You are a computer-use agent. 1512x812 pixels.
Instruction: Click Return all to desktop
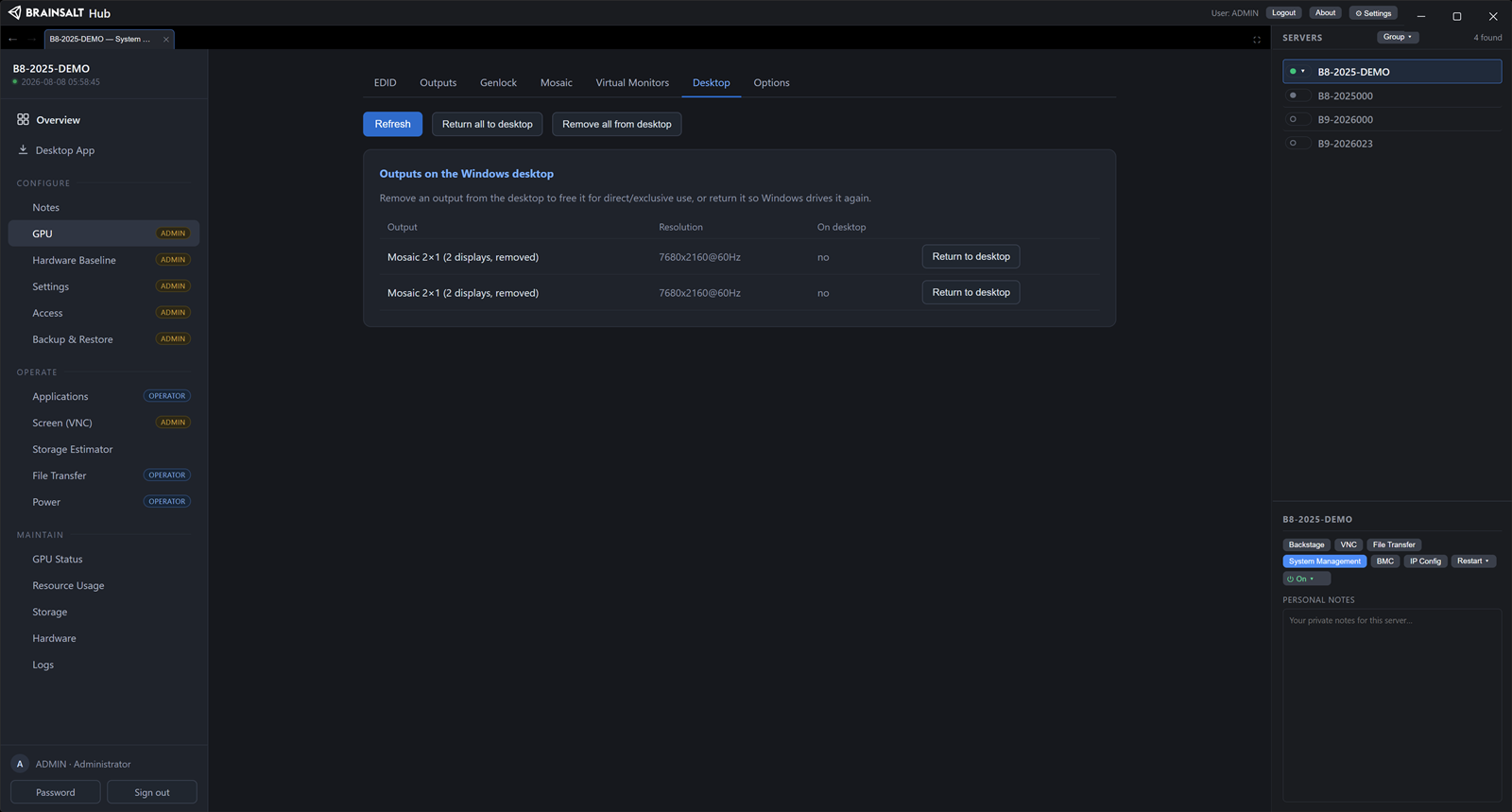[487, 124]
